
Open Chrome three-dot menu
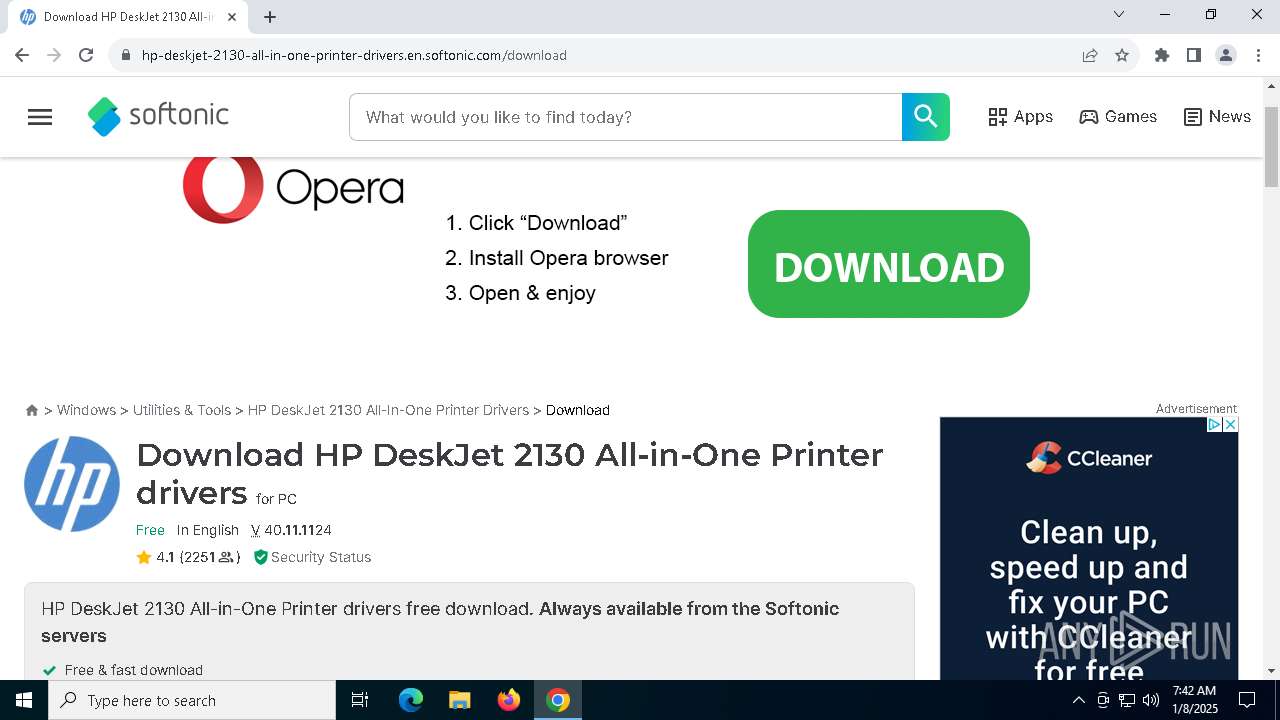[1257, 55]
